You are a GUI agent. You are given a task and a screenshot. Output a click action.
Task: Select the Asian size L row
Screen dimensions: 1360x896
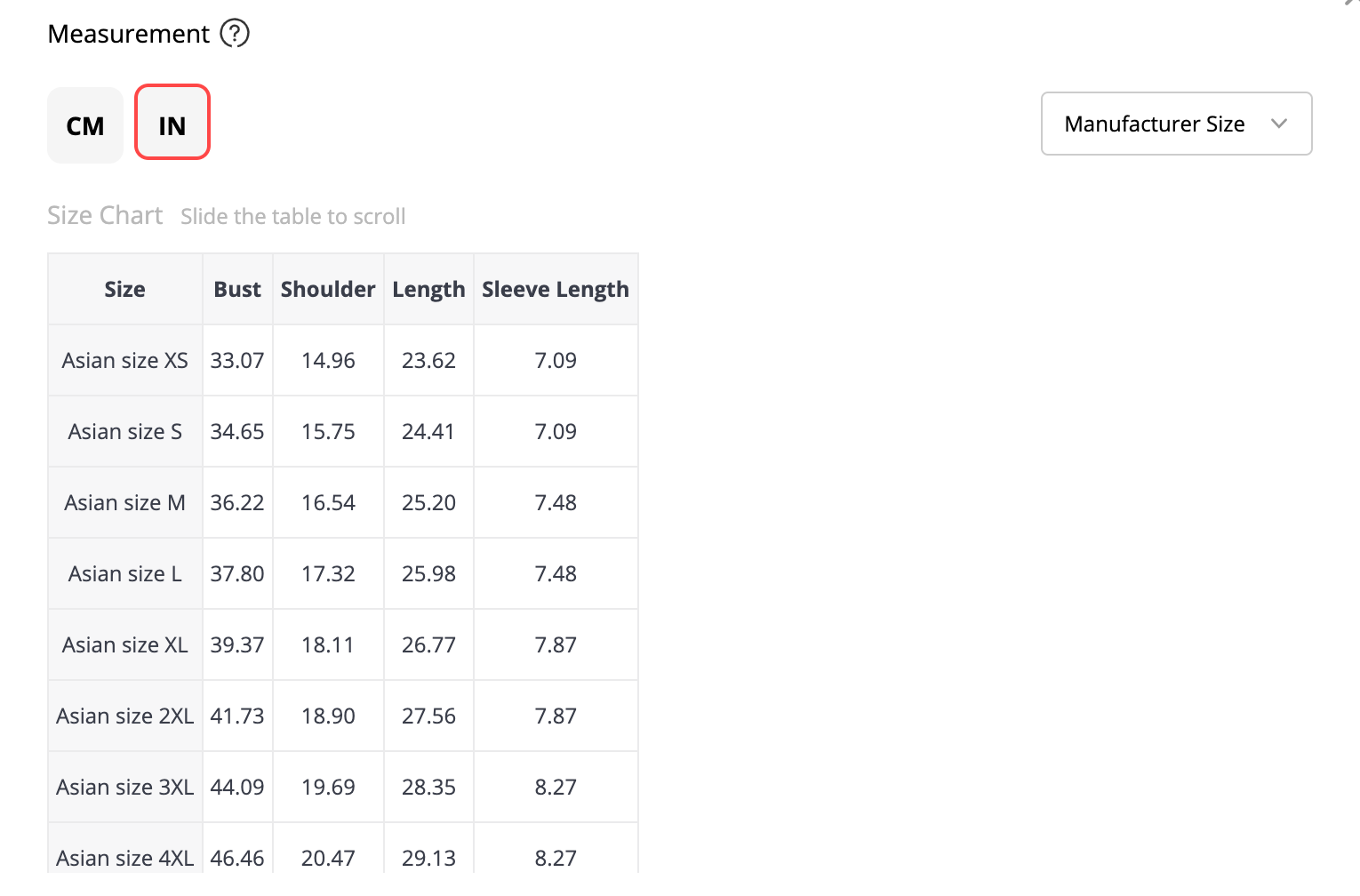point(343,573)
